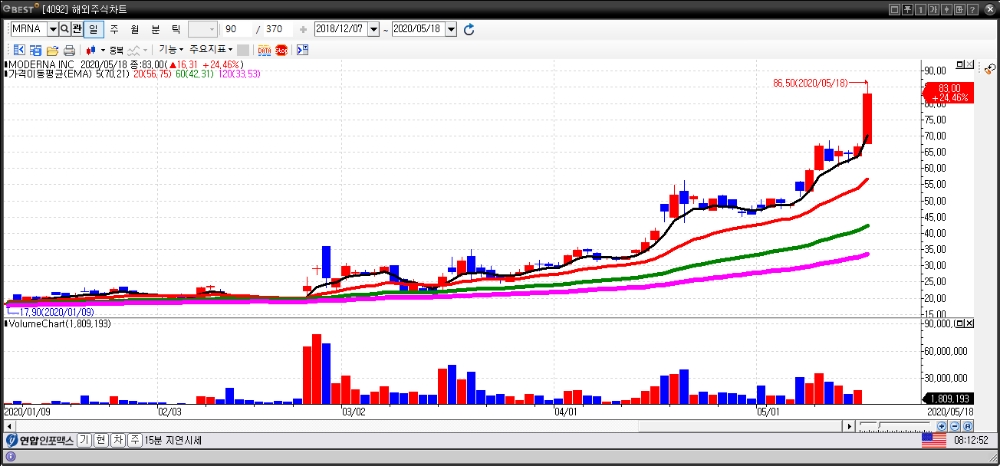Click the red Stop icon
This screenshot has width=1000, height=466.
tap(281, 49)
